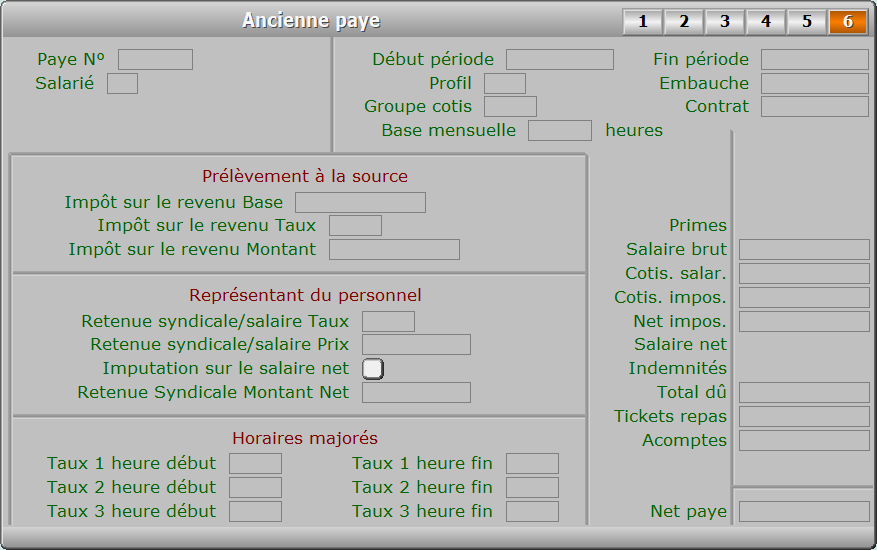Select the highlighted page tab 6
This screenshot has width=877, height=550.
pyautogui.click(x=848, y=21)
